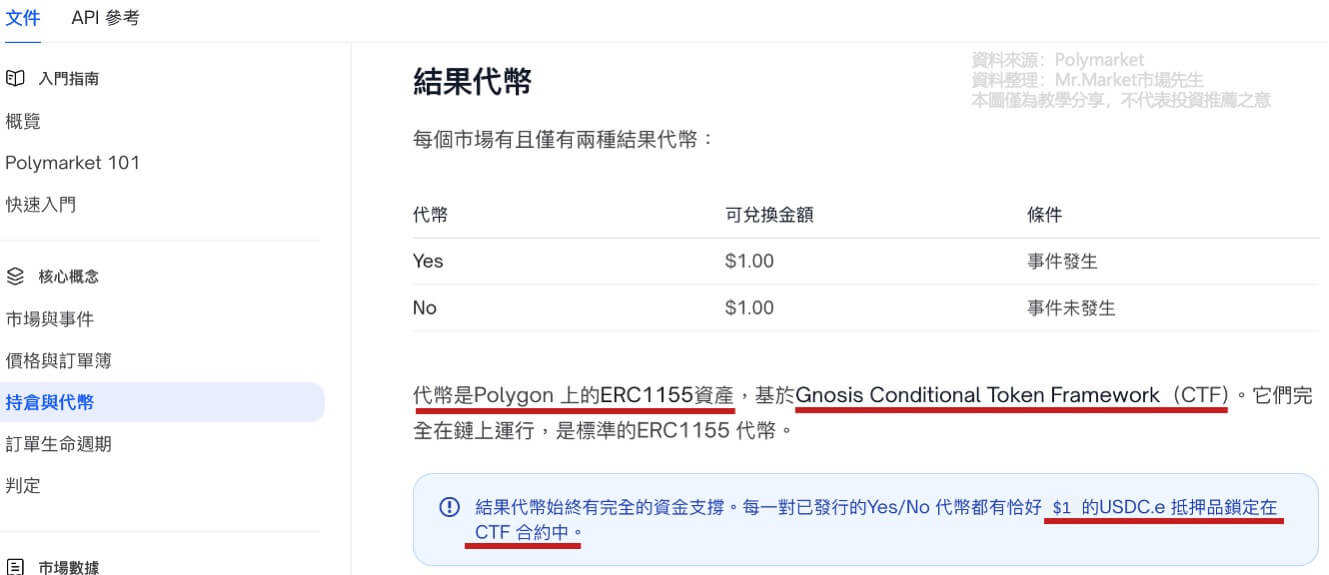Screen dimensions: 1329x575
Task: Open the 訂單生命週期 page
Action: pyautogui.click(x=59, y=444)
